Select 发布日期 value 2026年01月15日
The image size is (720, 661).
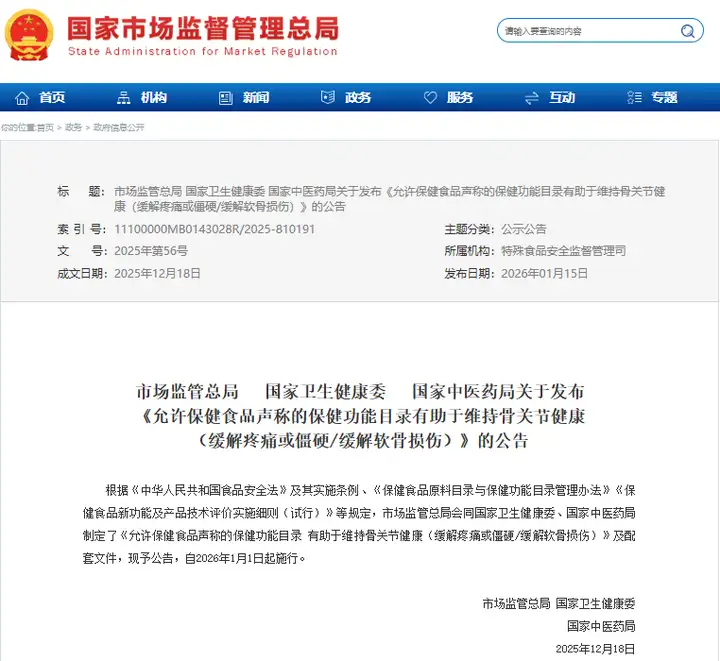click(545, 274)
